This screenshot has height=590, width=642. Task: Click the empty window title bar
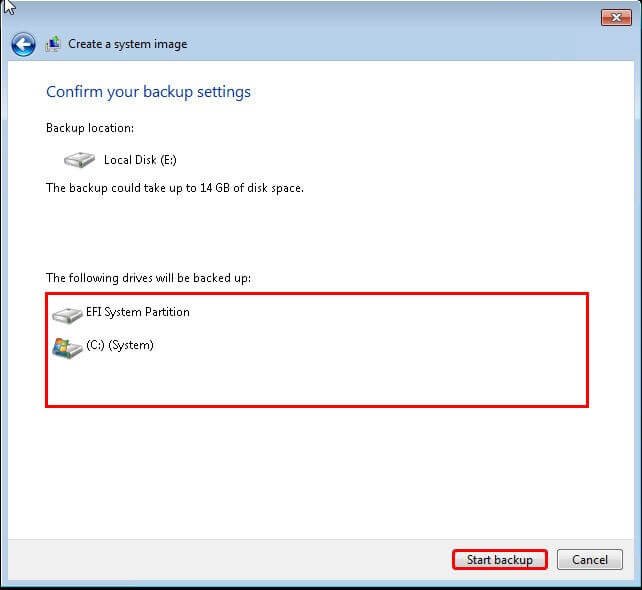click(300, 16)
